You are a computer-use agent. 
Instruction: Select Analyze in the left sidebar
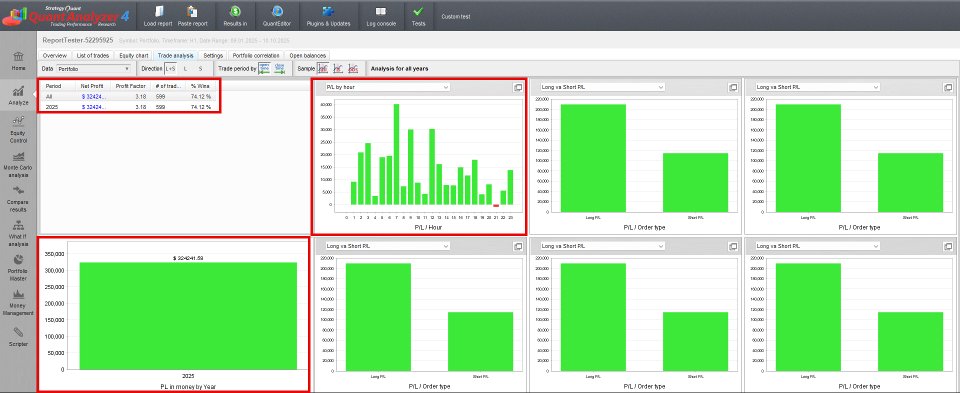(x=18, y=95)
